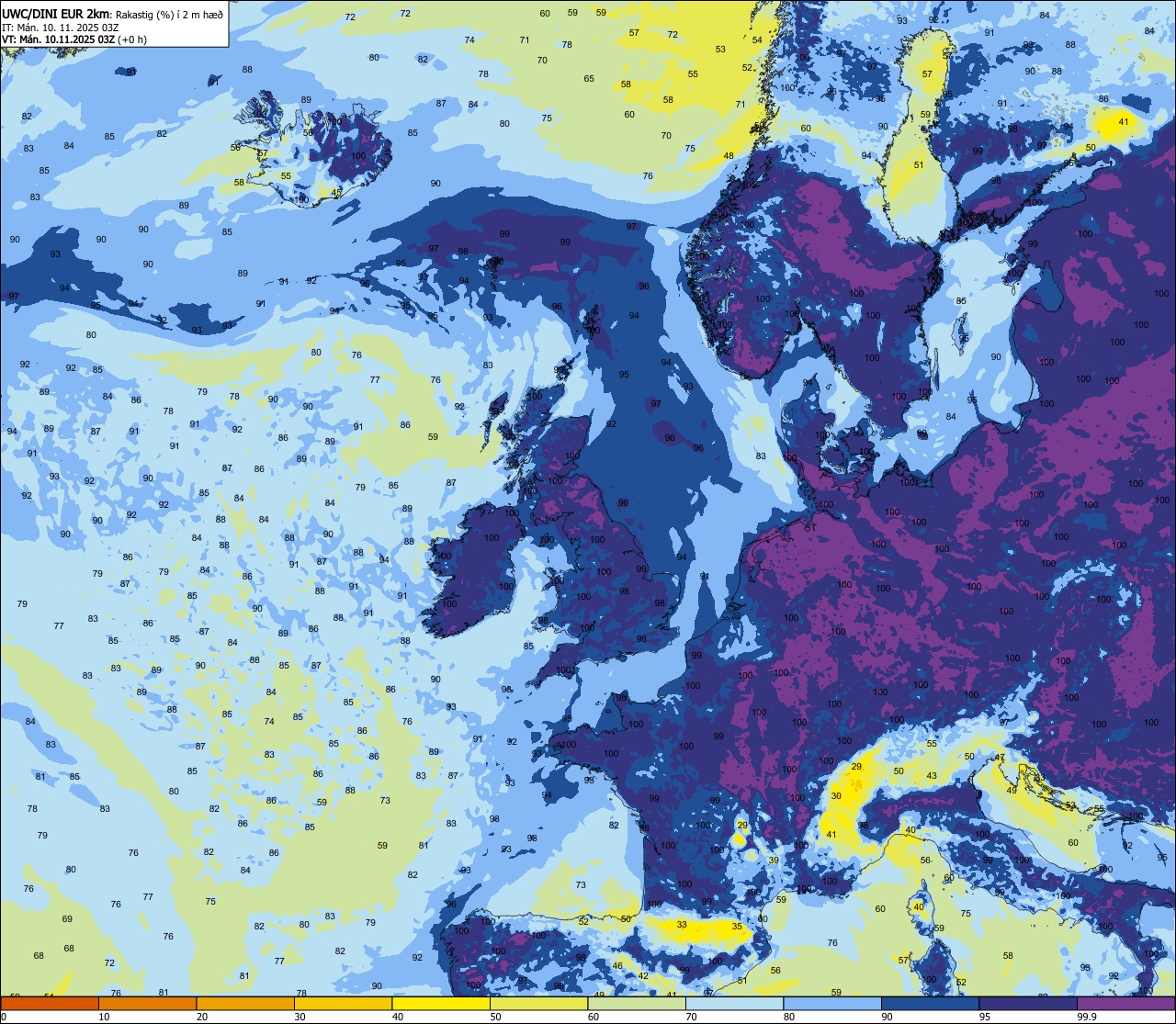Select the medium blue 80–90 legend swatch

pyautogui.click(x=832, y=1003)
